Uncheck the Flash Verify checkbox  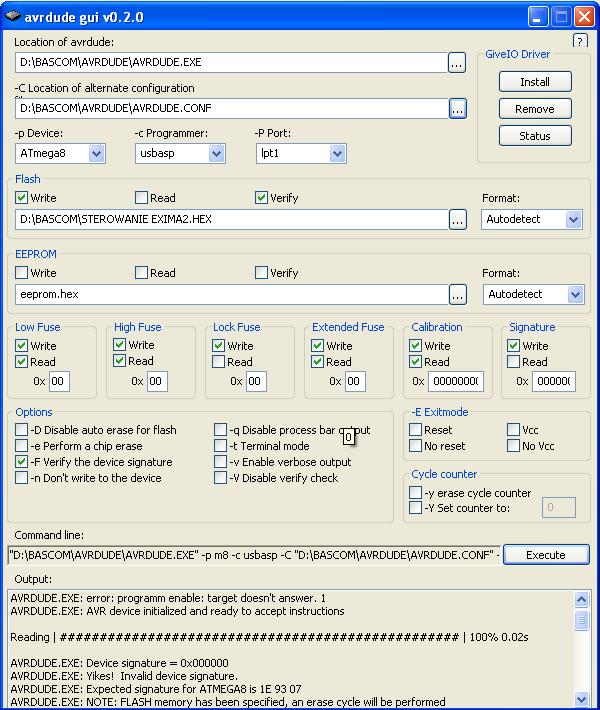[262, 198]
